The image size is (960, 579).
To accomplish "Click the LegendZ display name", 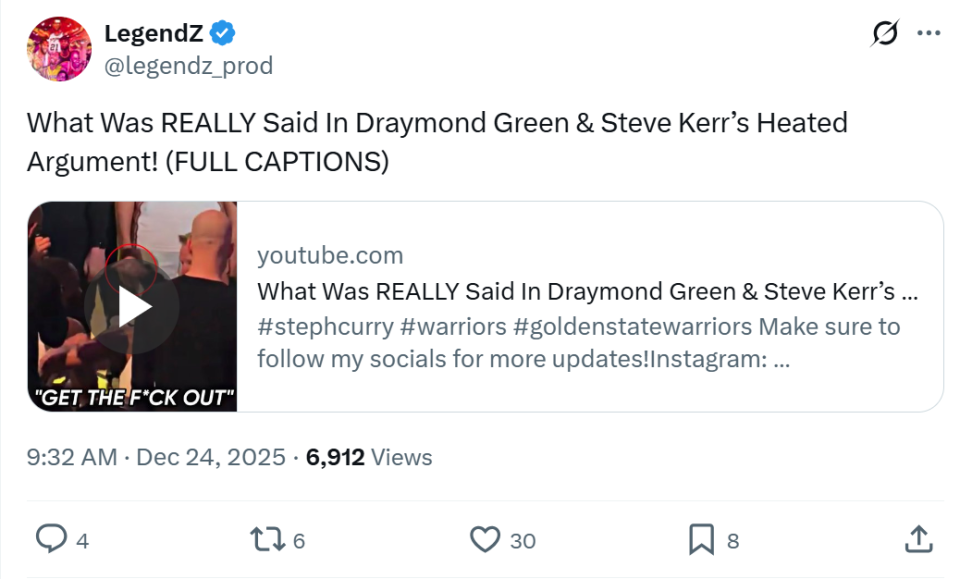I will 153,34.
